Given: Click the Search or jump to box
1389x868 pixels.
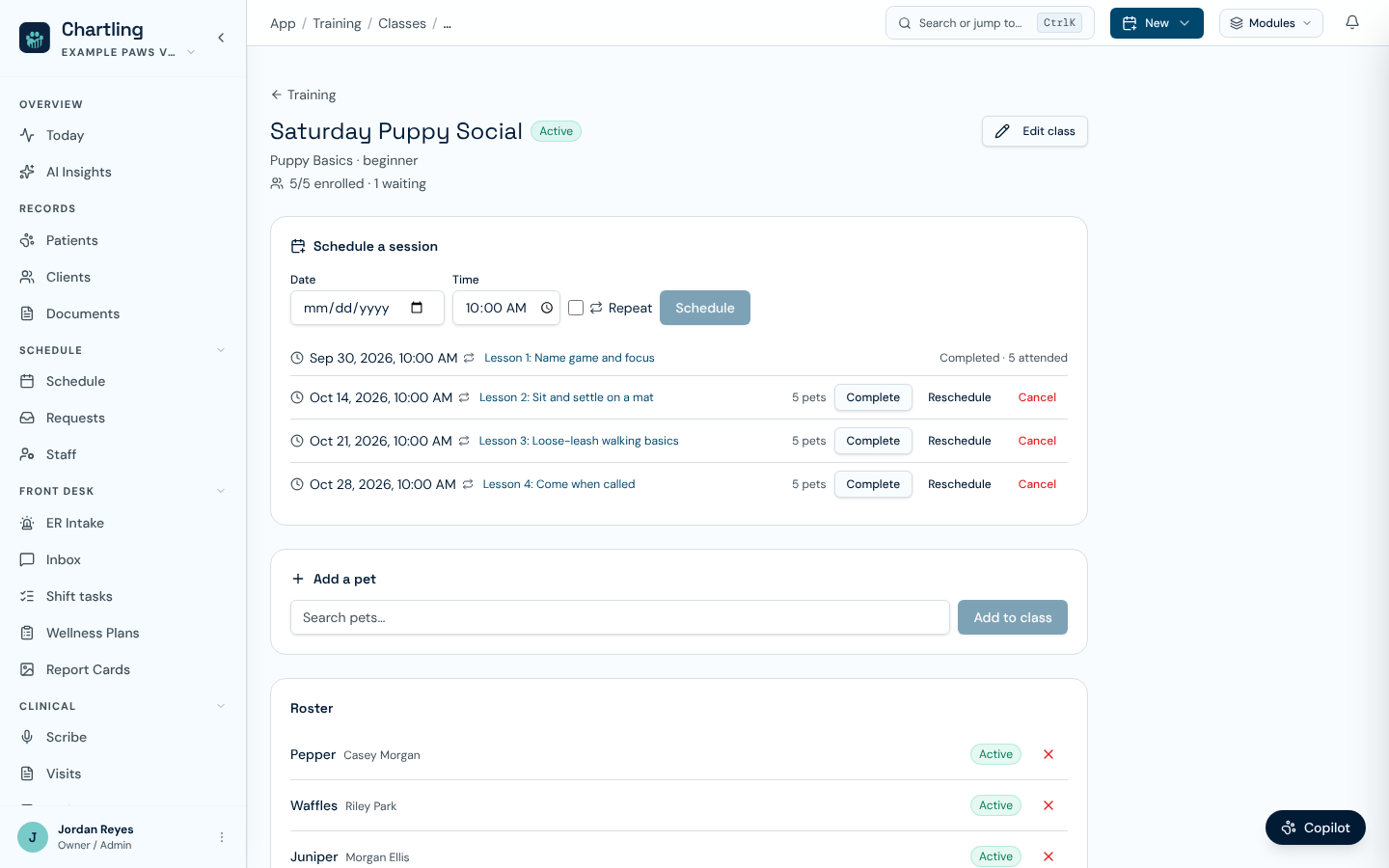Looking at the screenshot, I should (990, 23).
